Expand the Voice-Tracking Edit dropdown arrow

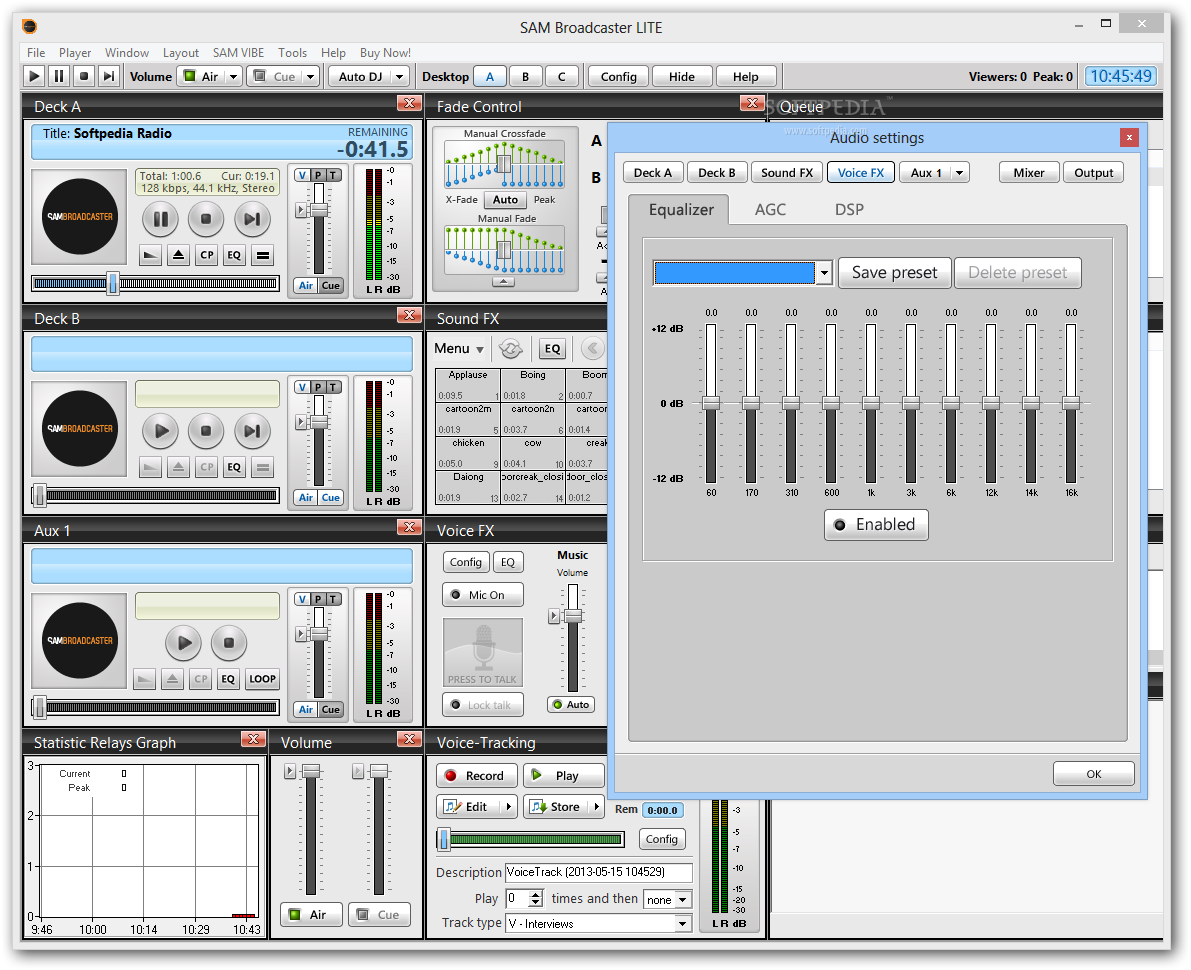[x=509, y=807]
